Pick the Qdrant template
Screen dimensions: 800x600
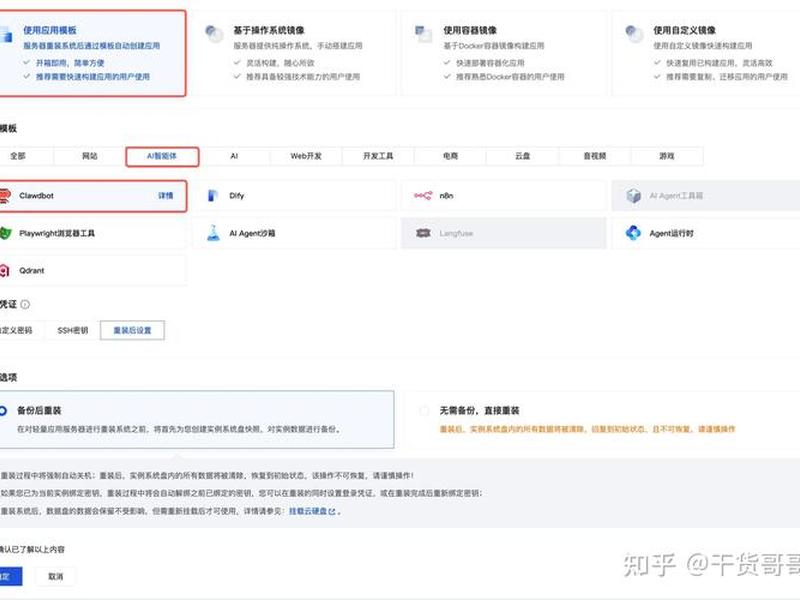pos(93,271)
